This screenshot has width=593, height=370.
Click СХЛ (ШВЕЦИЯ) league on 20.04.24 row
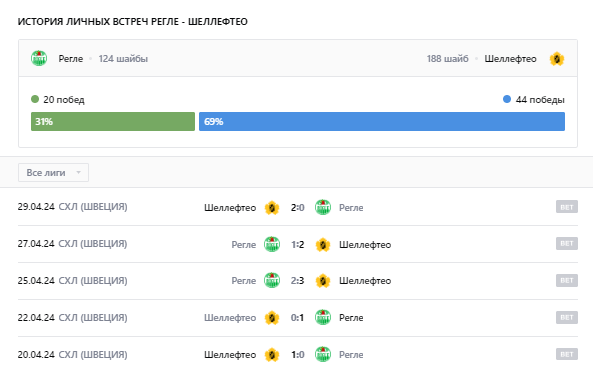click(x=93, y=354)
